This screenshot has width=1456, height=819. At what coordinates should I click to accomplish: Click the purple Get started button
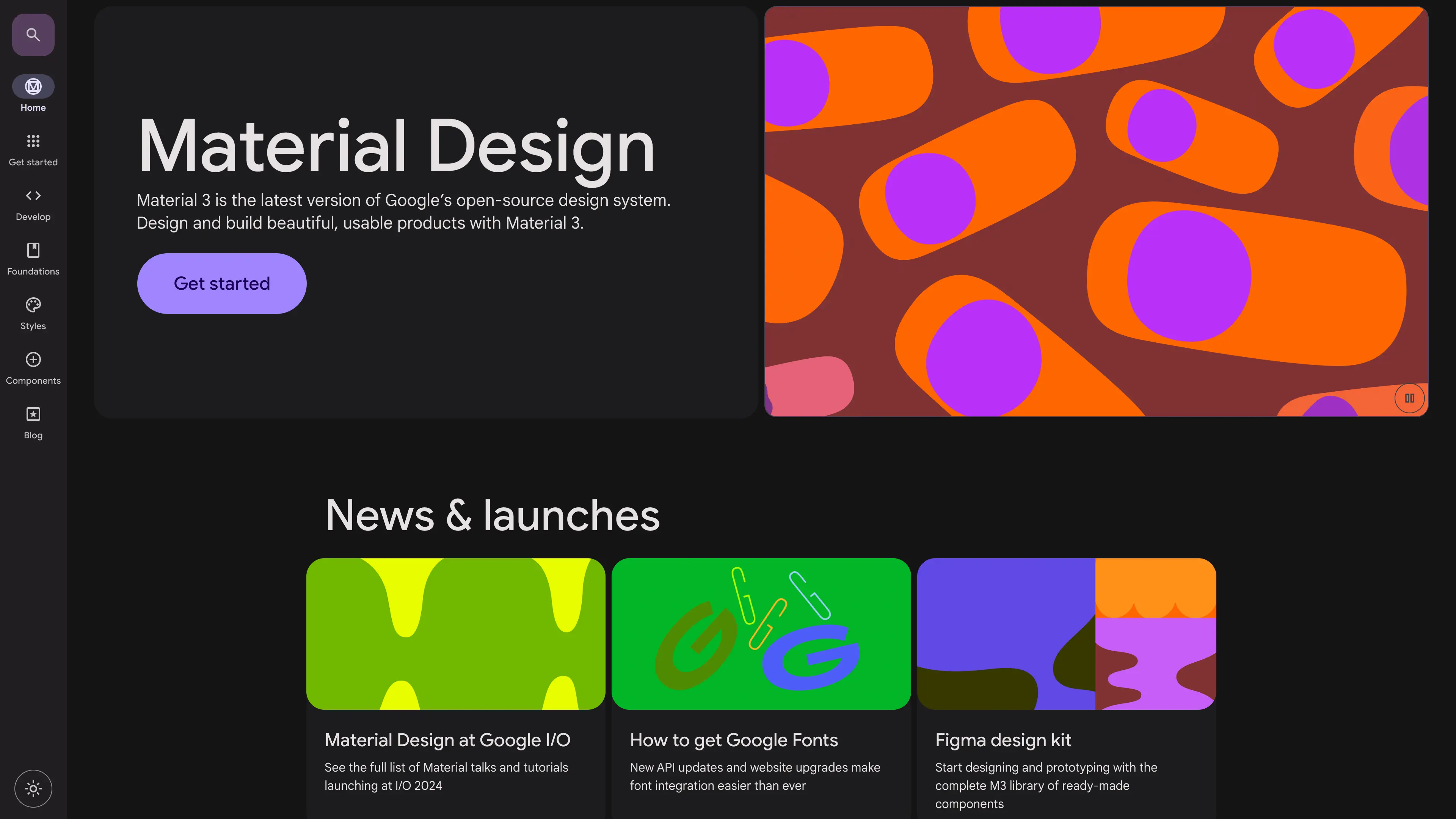221,283
